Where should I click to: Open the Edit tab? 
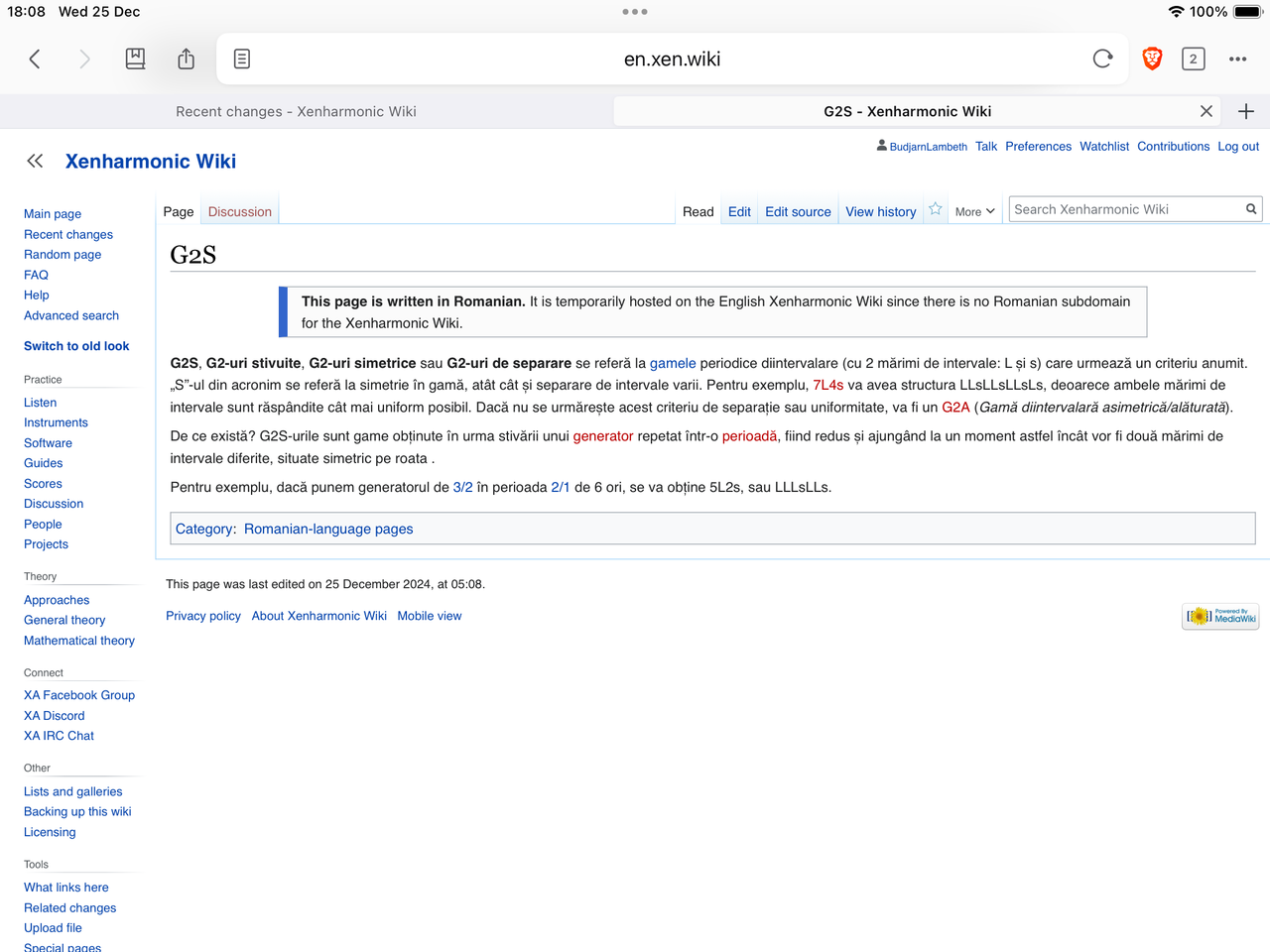(739, 211)
